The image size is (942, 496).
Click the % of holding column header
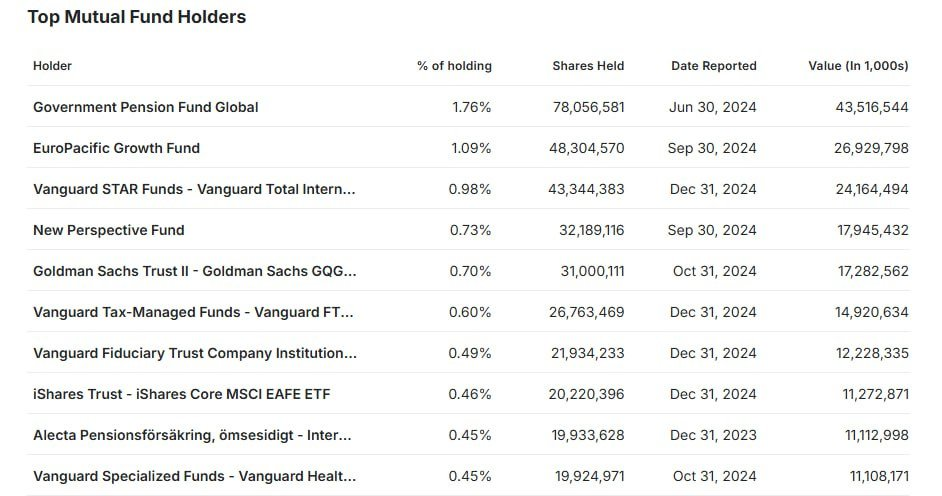454,66
